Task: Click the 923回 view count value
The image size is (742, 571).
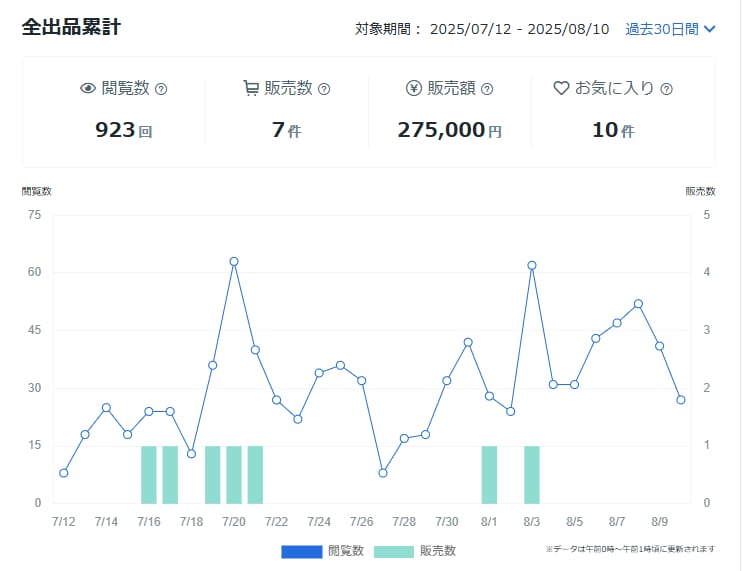Action: coord(124,130)
